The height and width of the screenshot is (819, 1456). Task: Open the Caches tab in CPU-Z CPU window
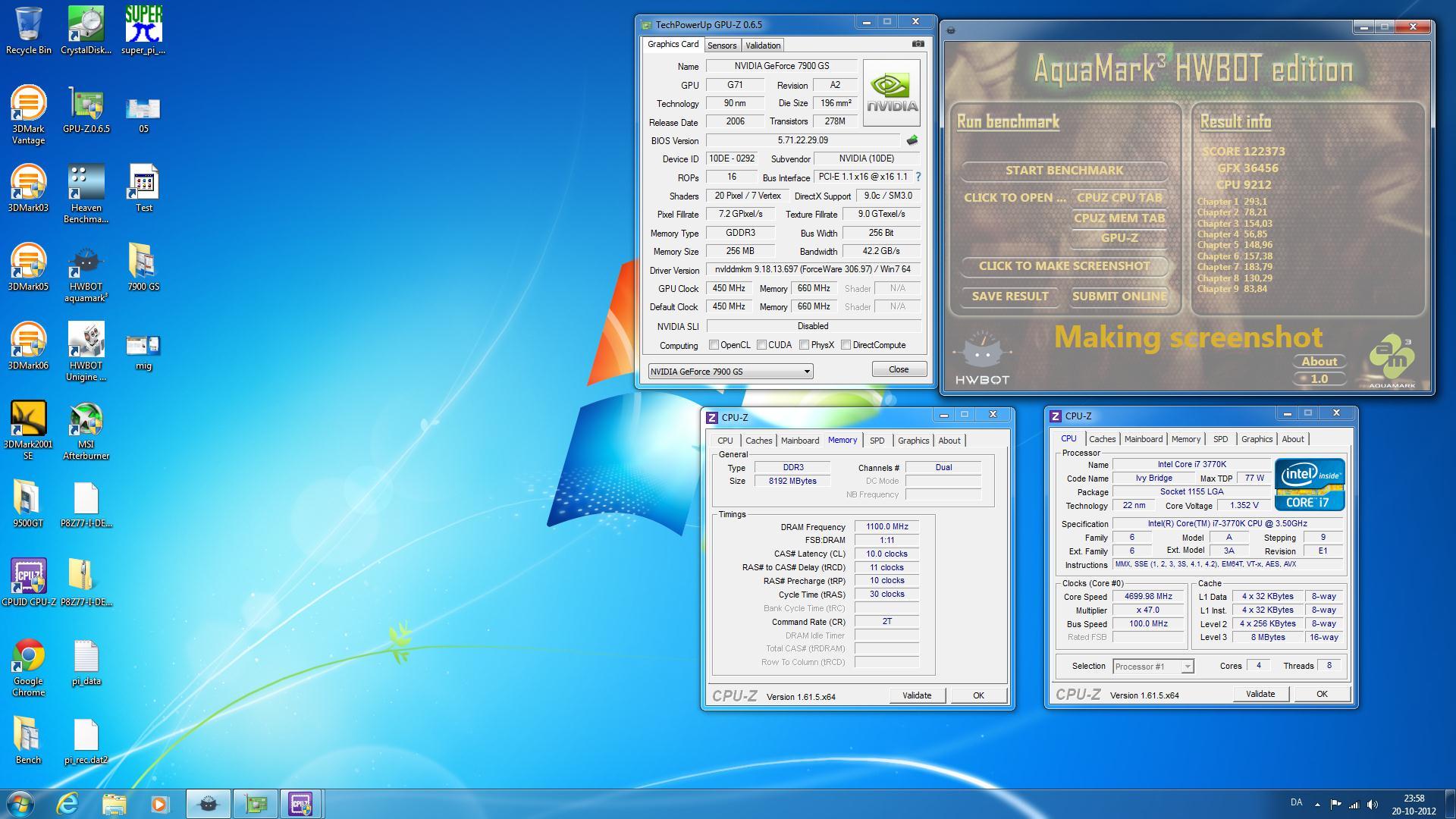tap(1102, 439)
